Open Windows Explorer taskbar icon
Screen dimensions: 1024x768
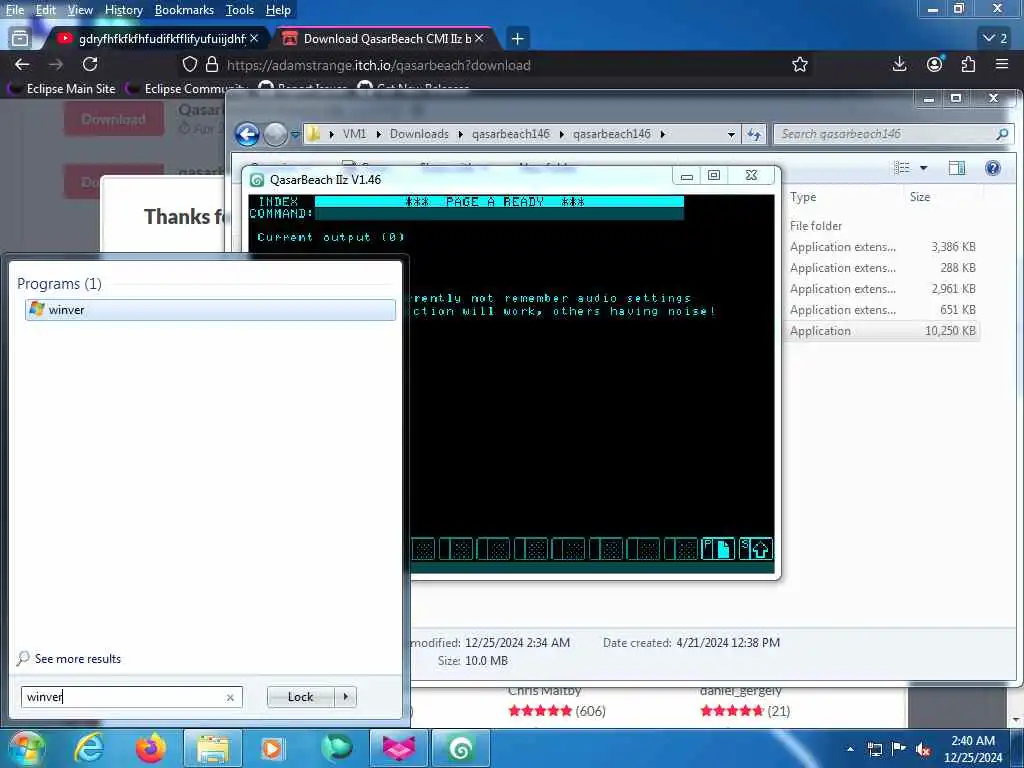213,748
